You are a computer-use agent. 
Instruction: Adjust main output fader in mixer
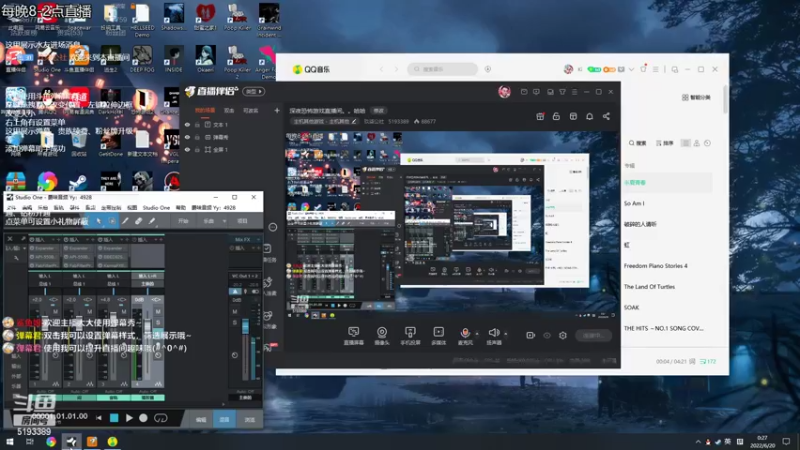245,327
